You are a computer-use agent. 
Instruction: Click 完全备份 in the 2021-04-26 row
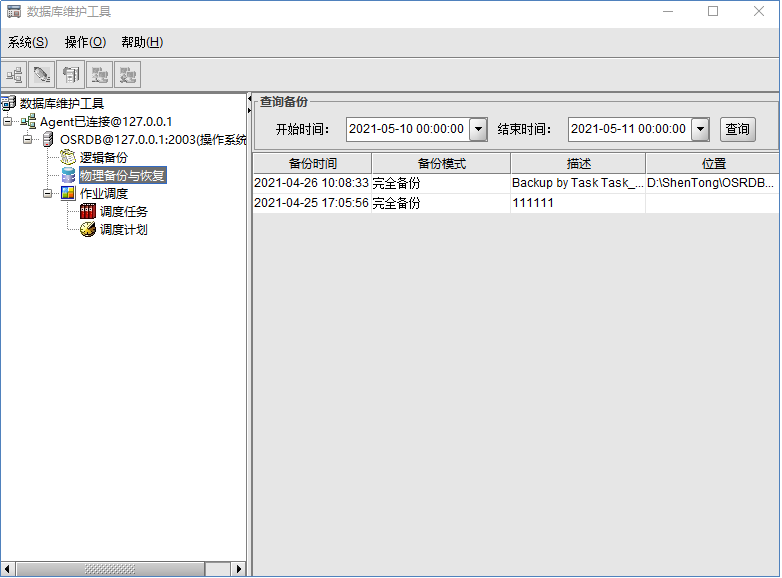[x=441, y=183]
